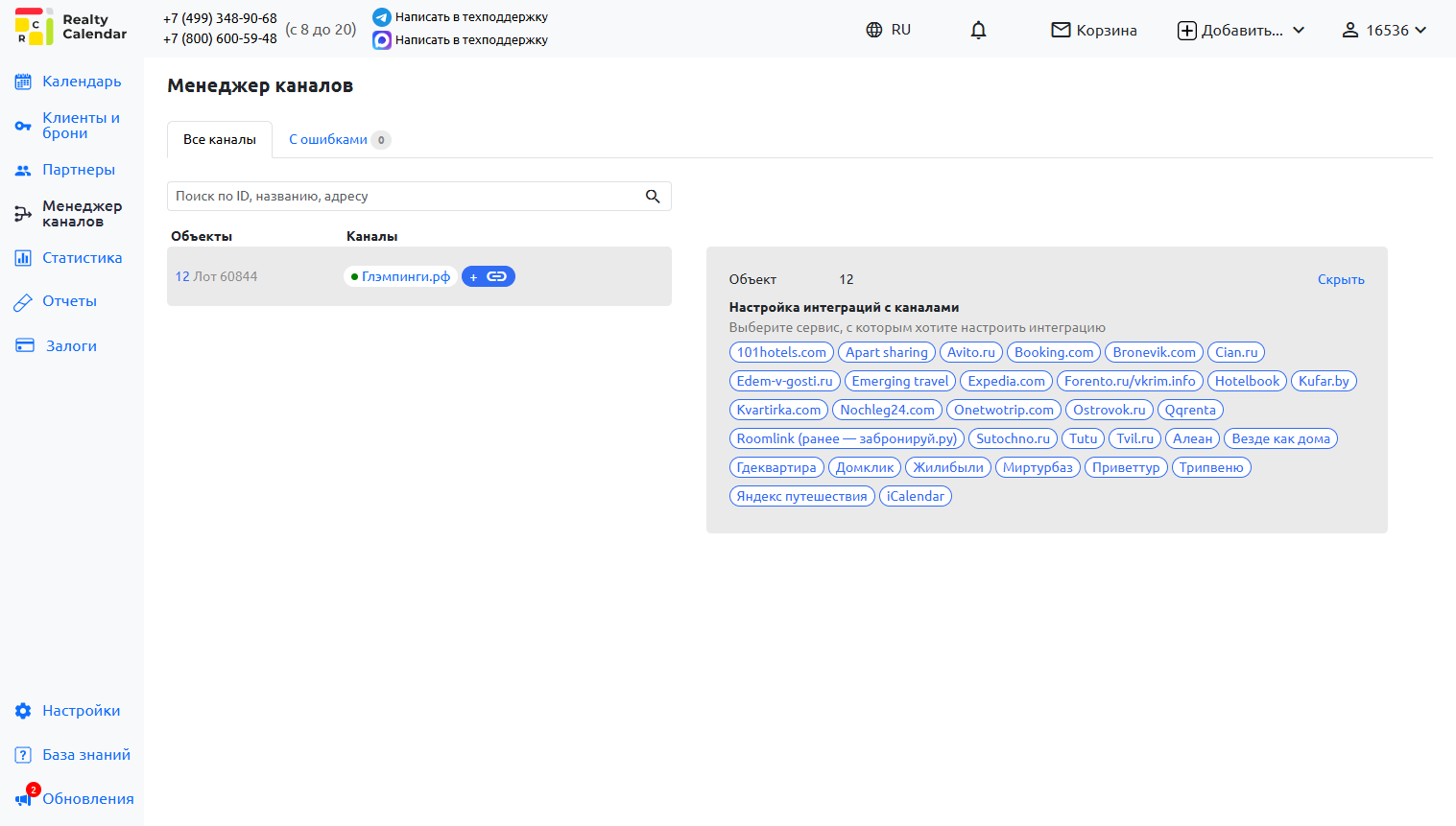Expand the Добавить dropdown arrow
The height and width of the screenshot is (826, 1456).
coord(1299,30)
